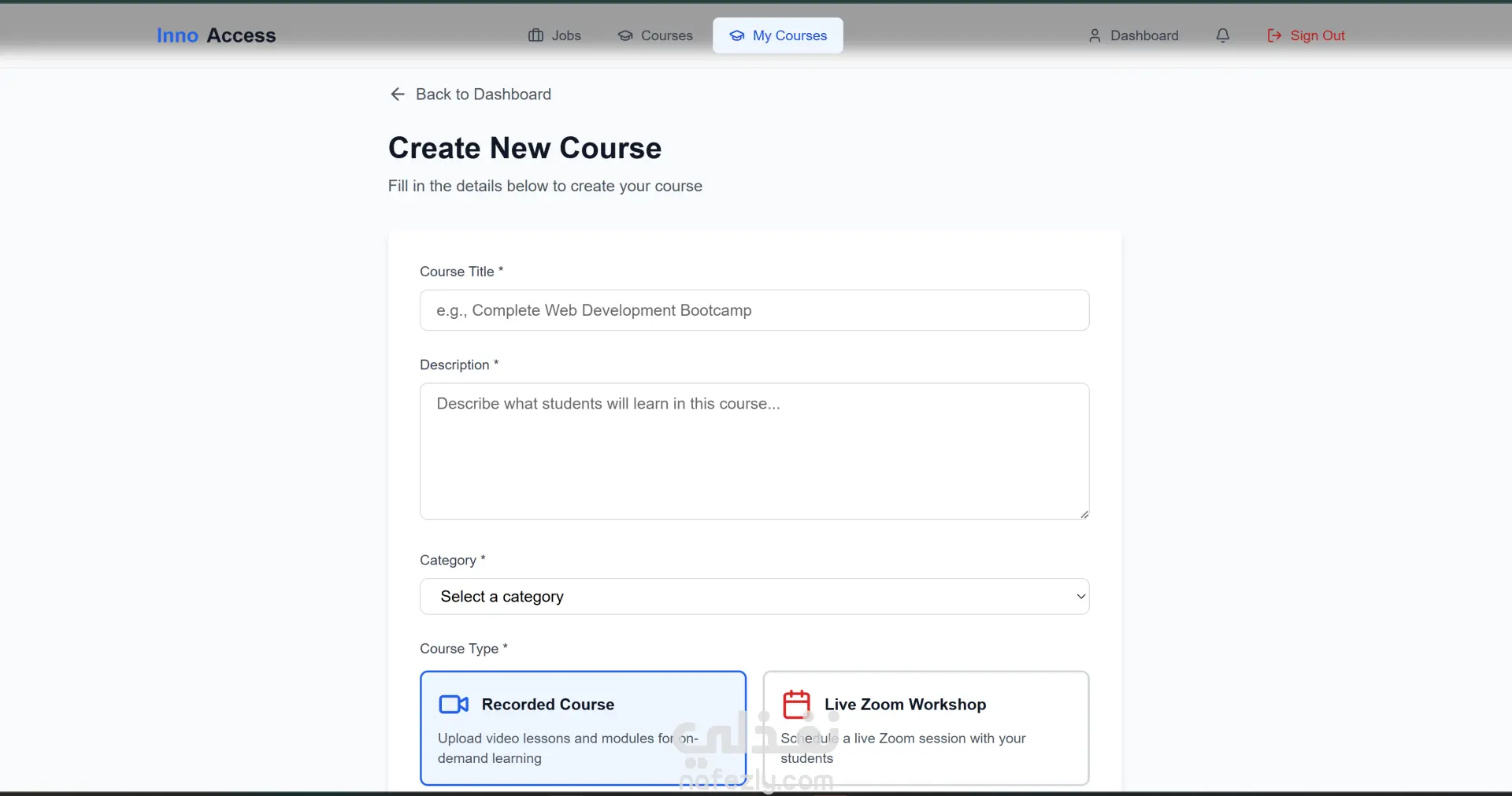Click the back arrow icon
This screenshot has height=796, width=1512.
398,94
